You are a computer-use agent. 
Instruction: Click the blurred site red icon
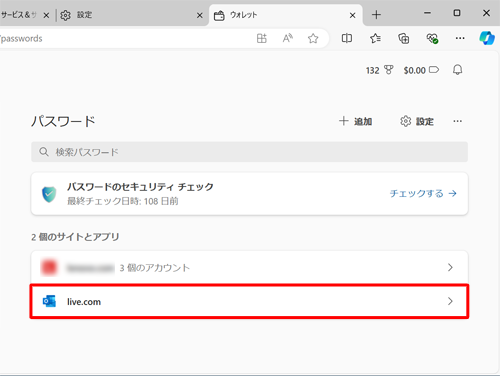(x=49, y=267)
